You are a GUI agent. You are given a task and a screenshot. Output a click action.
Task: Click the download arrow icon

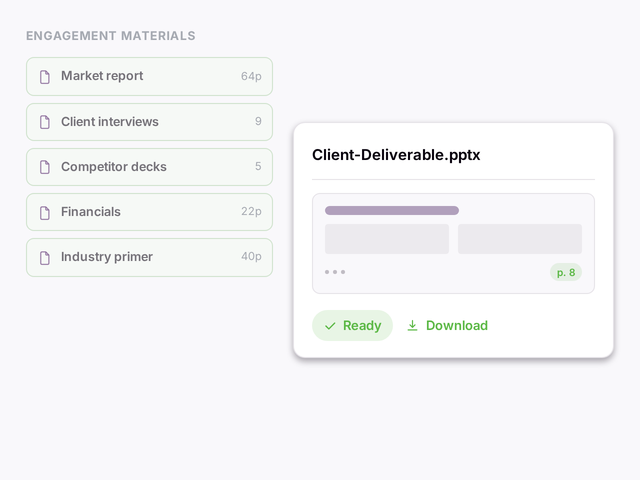tap(413, 325)
